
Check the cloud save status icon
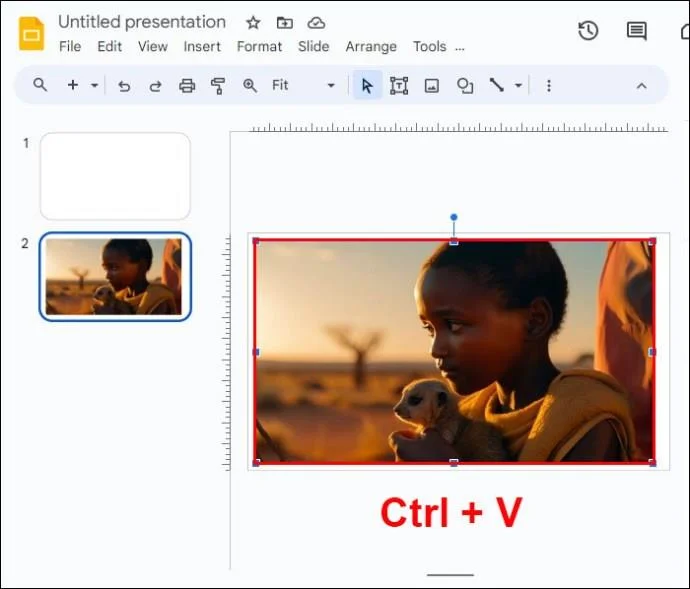[x=316, y=22]
